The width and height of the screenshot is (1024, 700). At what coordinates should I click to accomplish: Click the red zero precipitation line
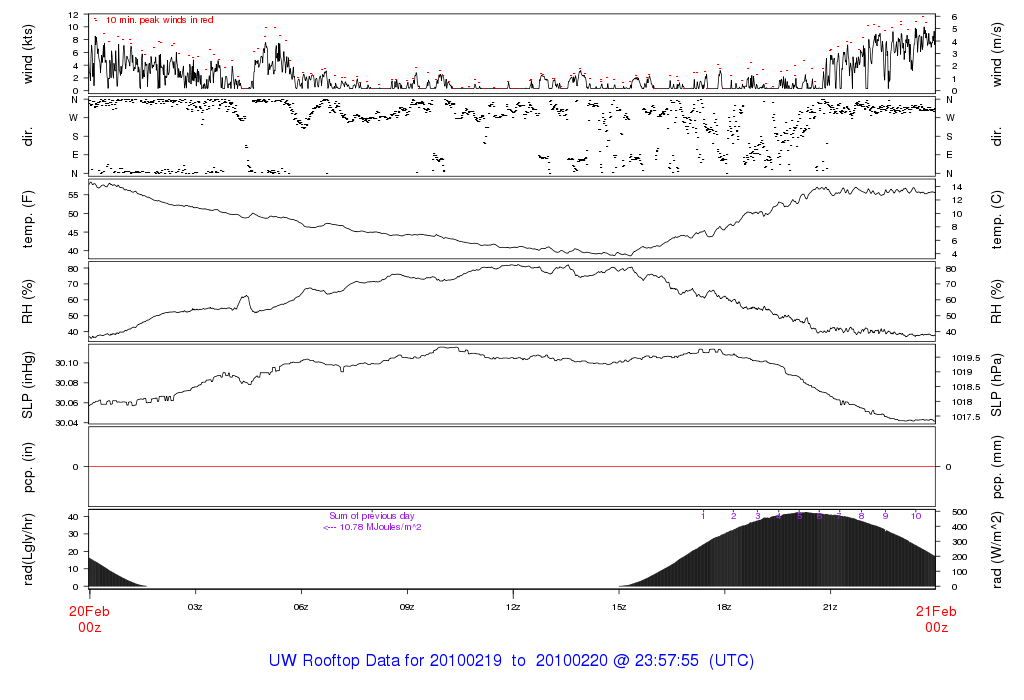(512, 467)
